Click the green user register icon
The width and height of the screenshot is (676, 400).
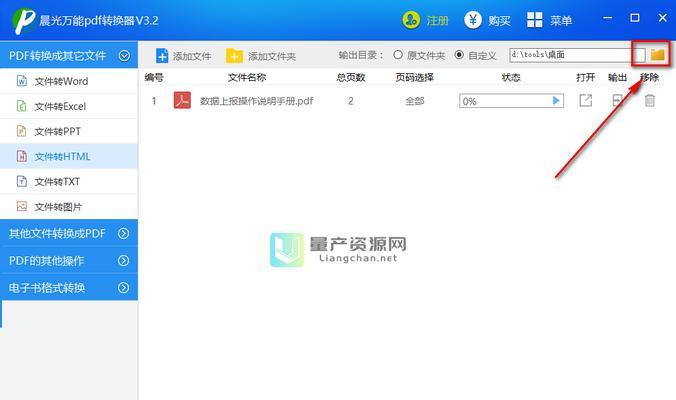click(411, 20)
